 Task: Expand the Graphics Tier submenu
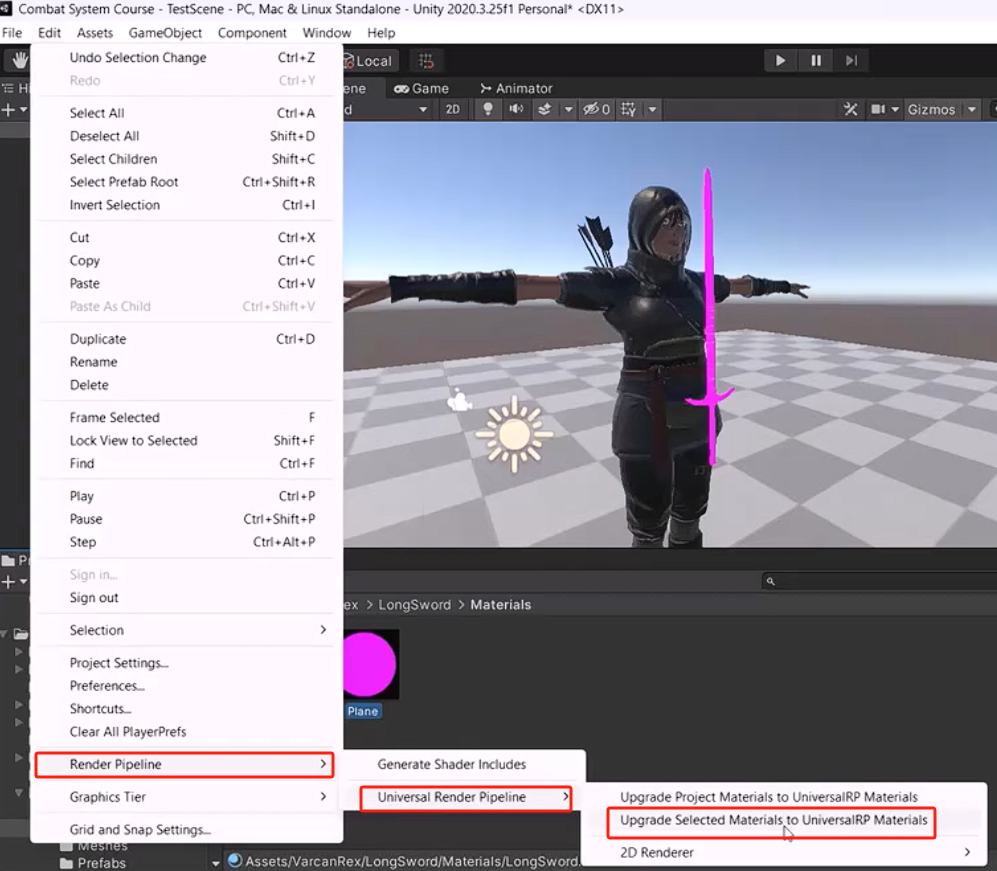pos(184,797)
